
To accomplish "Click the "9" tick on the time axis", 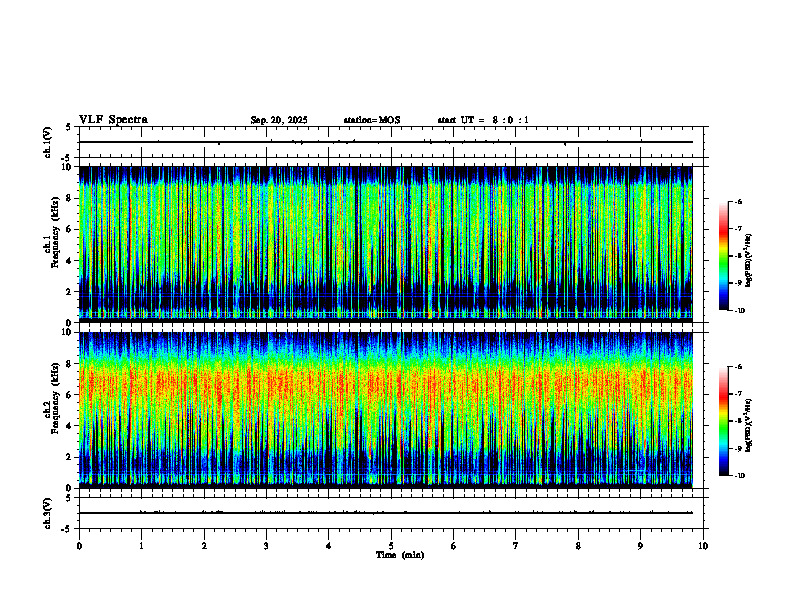I will 640,546.
